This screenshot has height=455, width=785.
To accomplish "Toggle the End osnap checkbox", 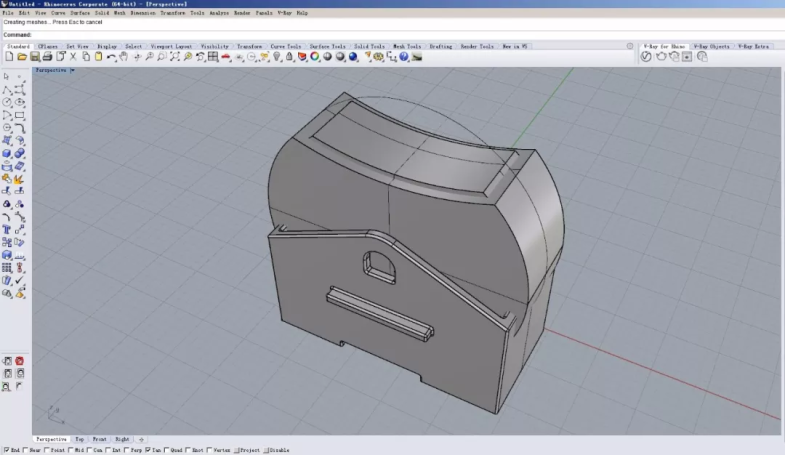I will 6,451.
